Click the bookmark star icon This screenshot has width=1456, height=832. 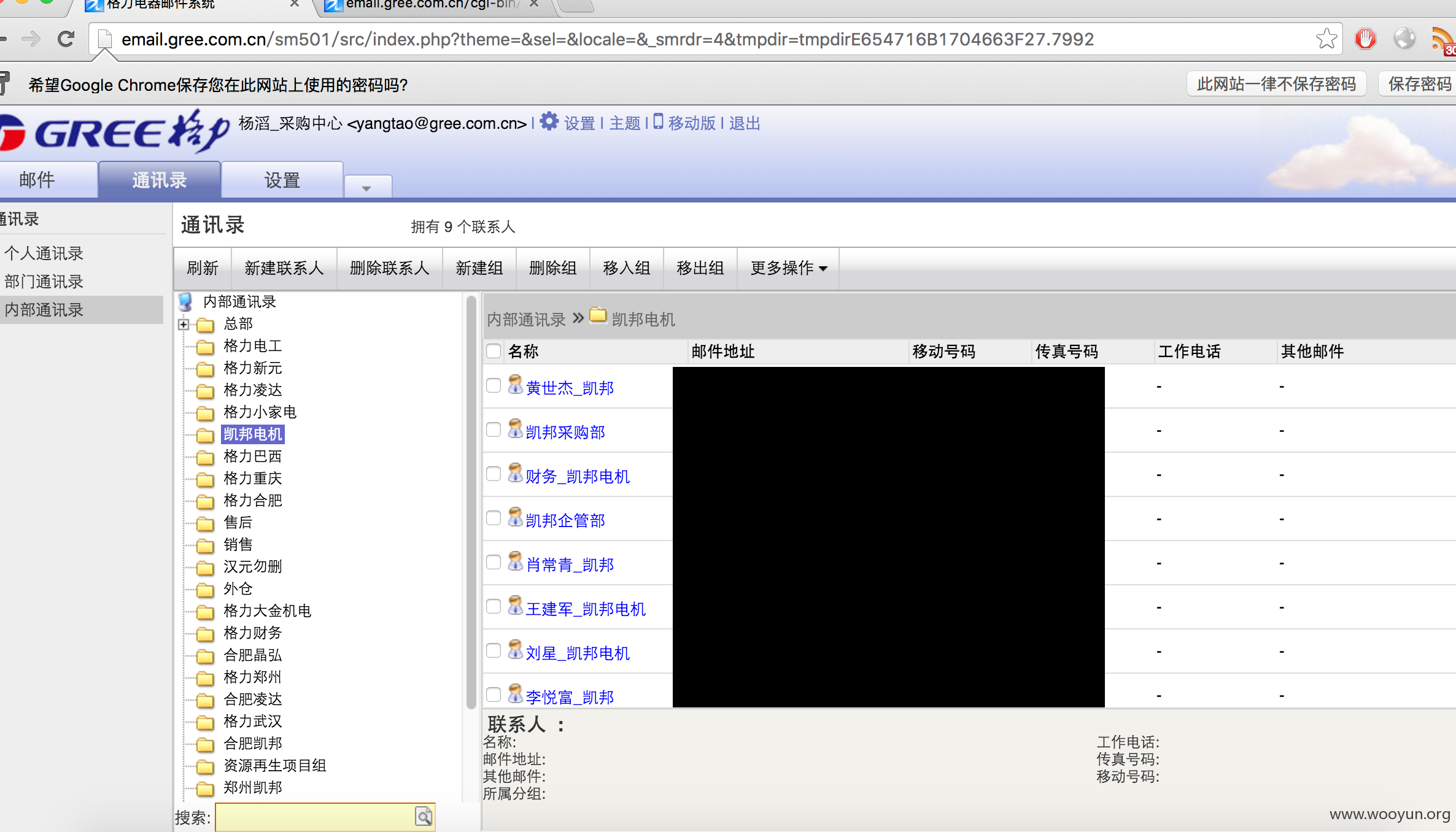pyautogui.click(x=1326, y=39)
